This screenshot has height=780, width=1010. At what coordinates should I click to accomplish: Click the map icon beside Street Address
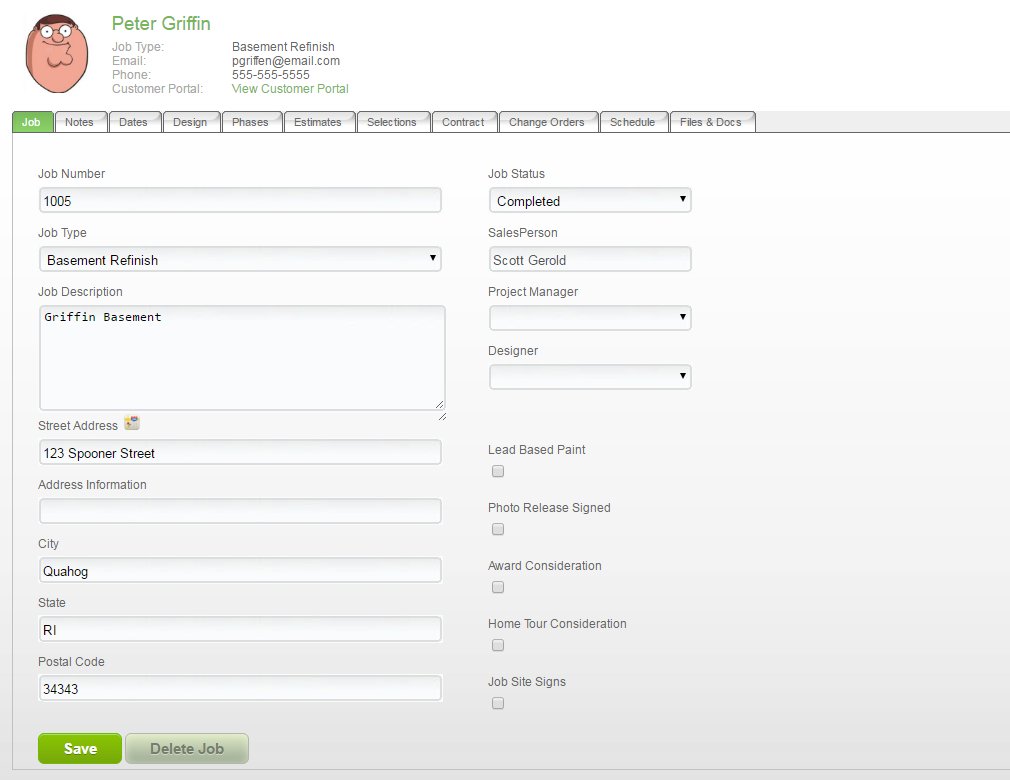point(132,422)
